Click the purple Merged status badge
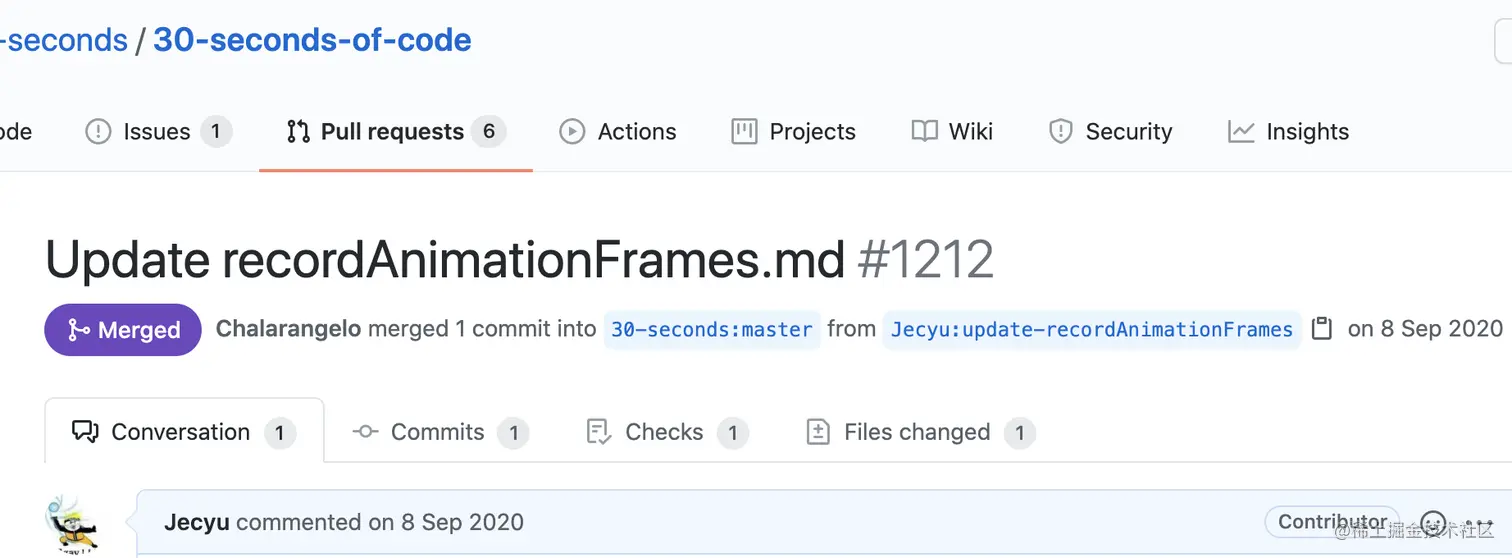 (123, 330)
